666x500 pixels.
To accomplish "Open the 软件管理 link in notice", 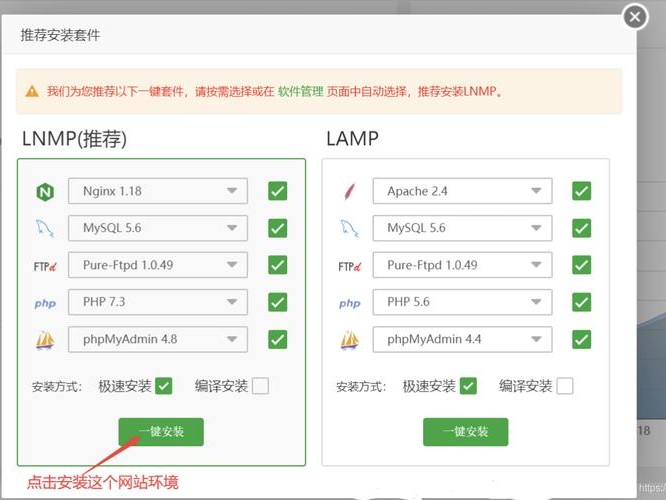I will coord(301,91).
